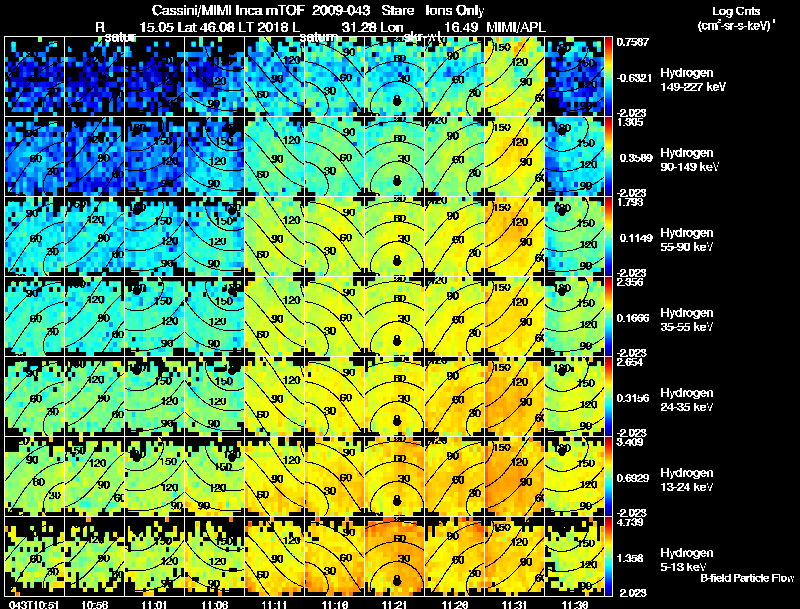
Task: Click the 'Ions Only' header text
Action: [455, 10]
